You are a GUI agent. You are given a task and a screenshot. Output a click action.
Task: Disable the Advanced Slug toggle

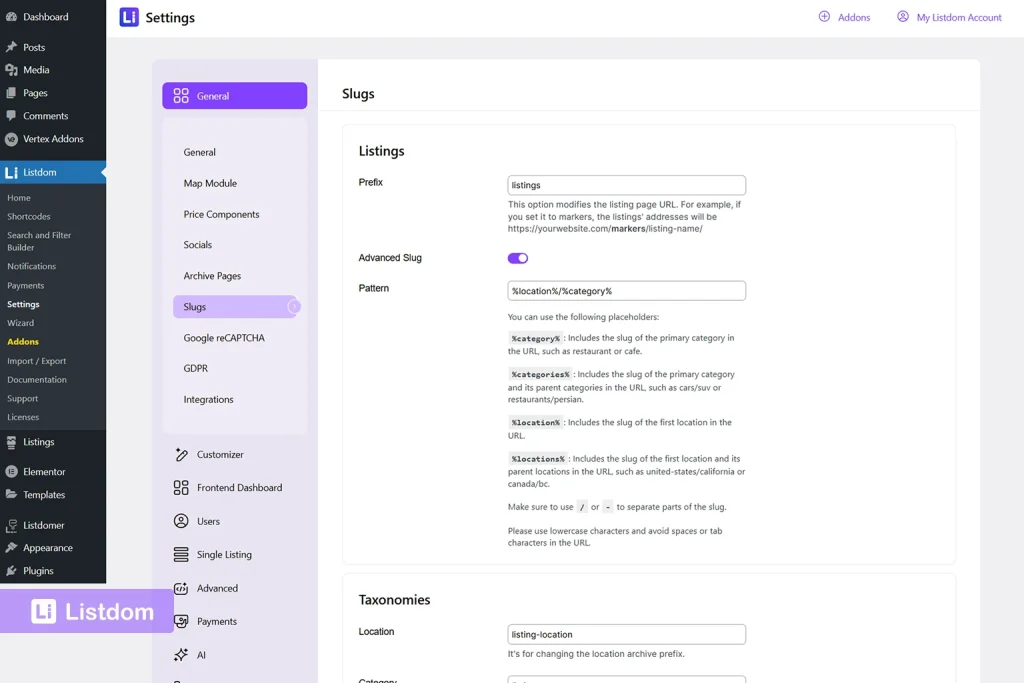click(x=517, y=257)
